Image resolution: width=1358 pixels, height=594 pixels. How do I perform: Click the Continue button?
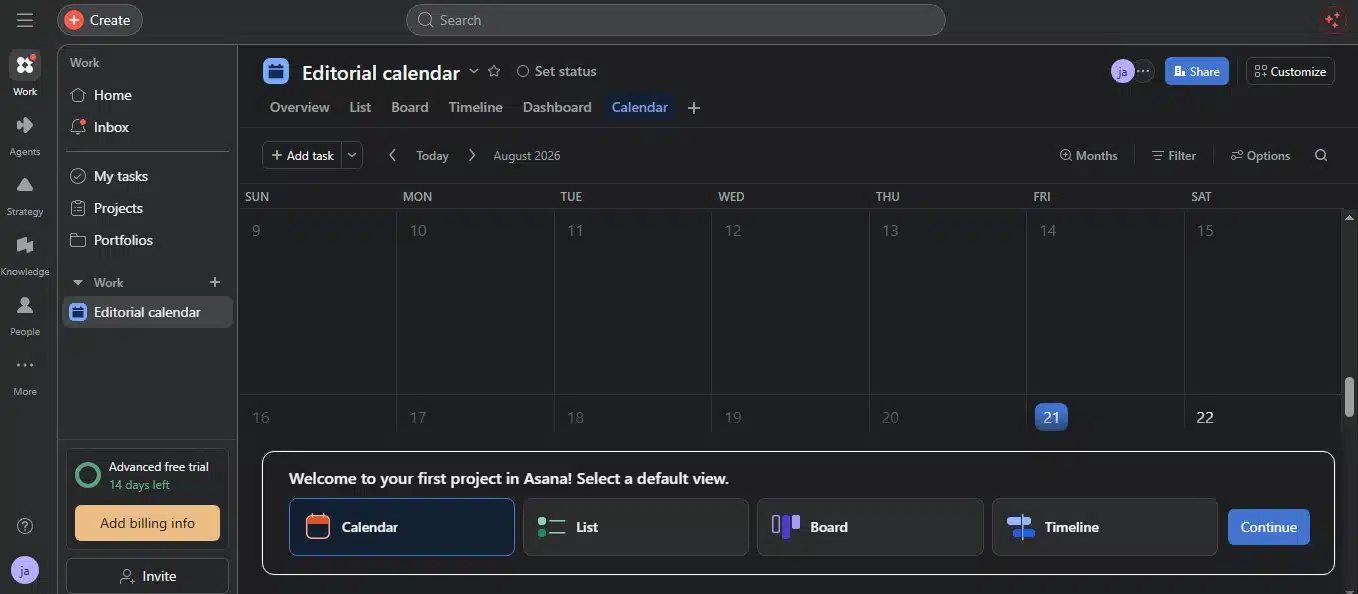pyautogui.click(x=1269, y=527)
